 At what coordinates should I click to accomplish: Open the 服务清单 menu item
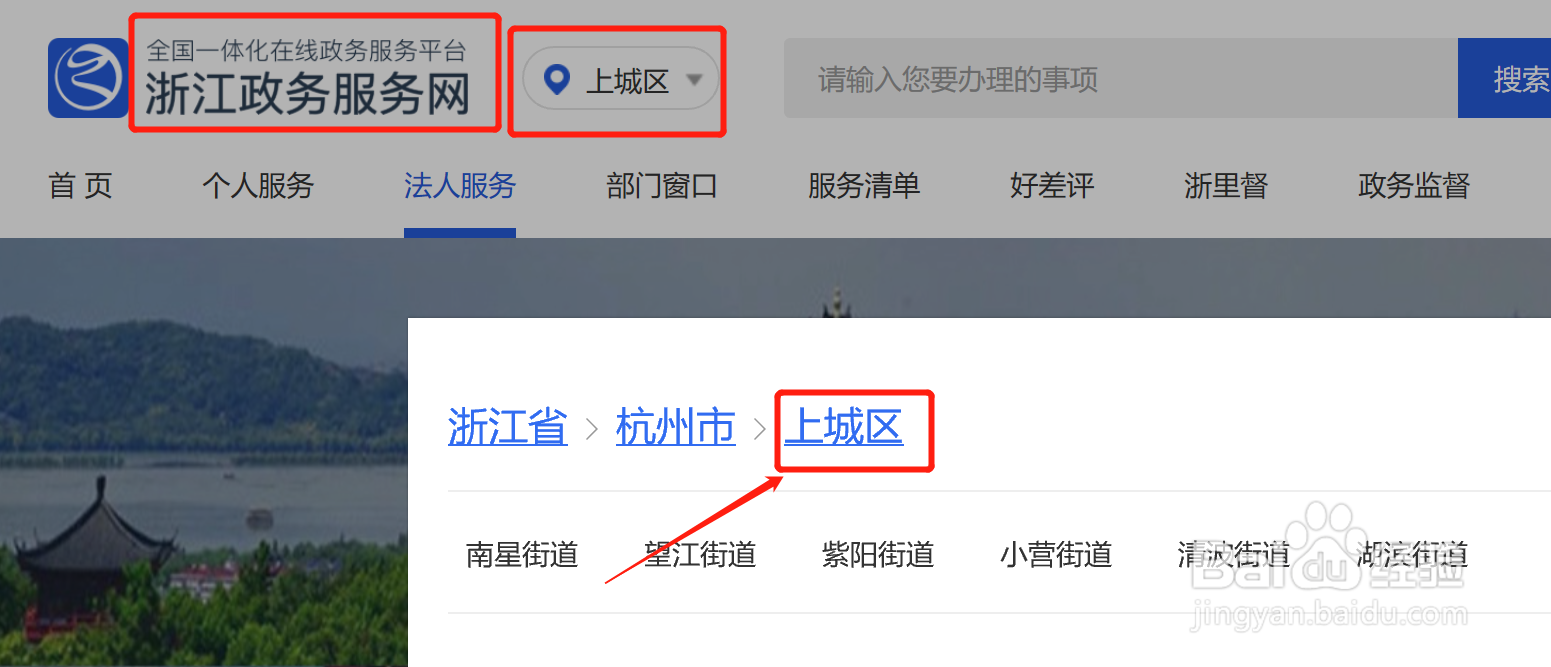[864, 185]
